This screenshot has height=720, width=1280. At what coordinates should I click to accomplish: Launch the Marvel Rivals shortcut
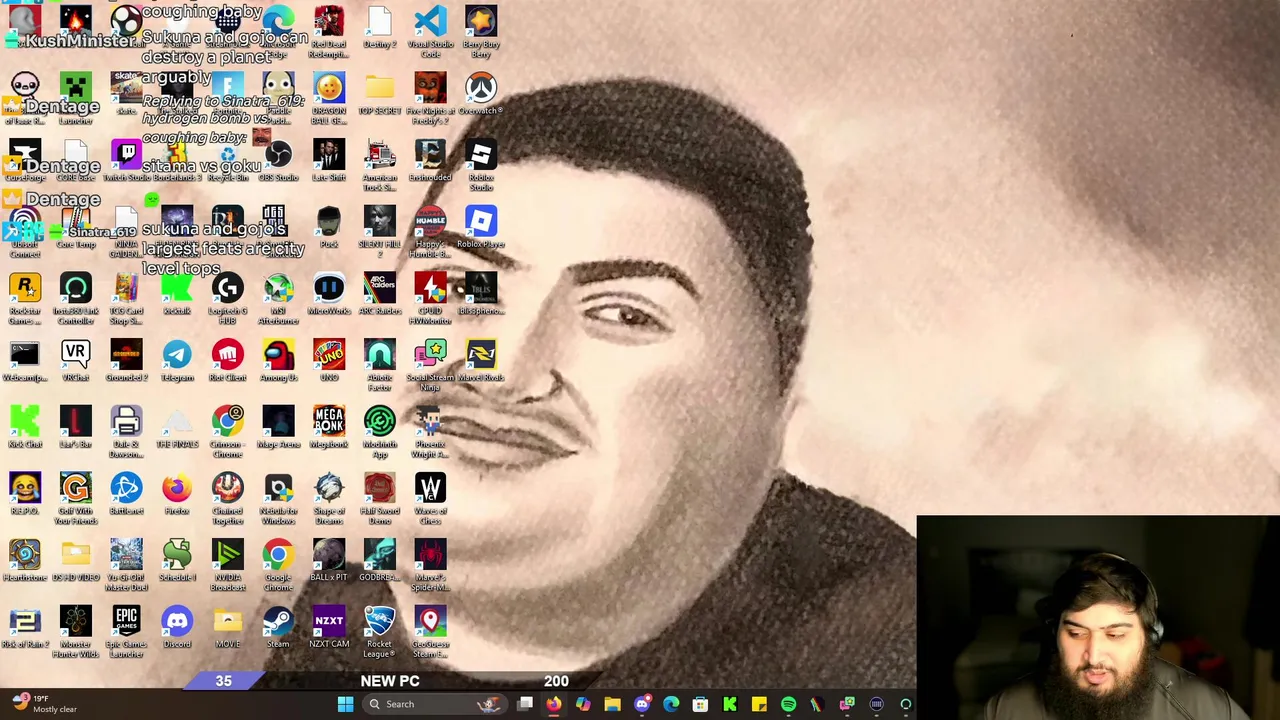point(481,362)
